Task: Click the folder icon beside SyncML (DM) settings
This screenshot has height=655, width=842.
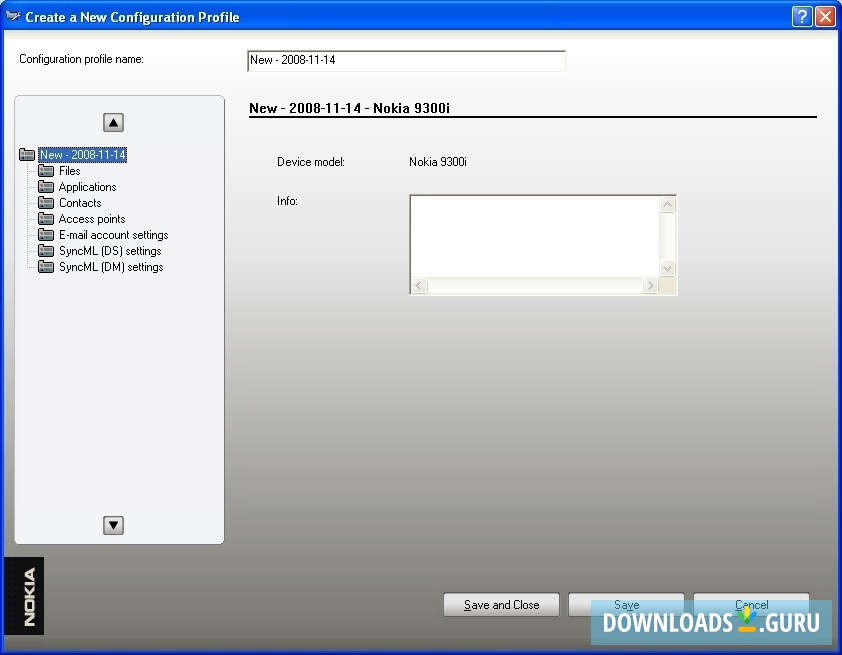Action: (46, 267)
